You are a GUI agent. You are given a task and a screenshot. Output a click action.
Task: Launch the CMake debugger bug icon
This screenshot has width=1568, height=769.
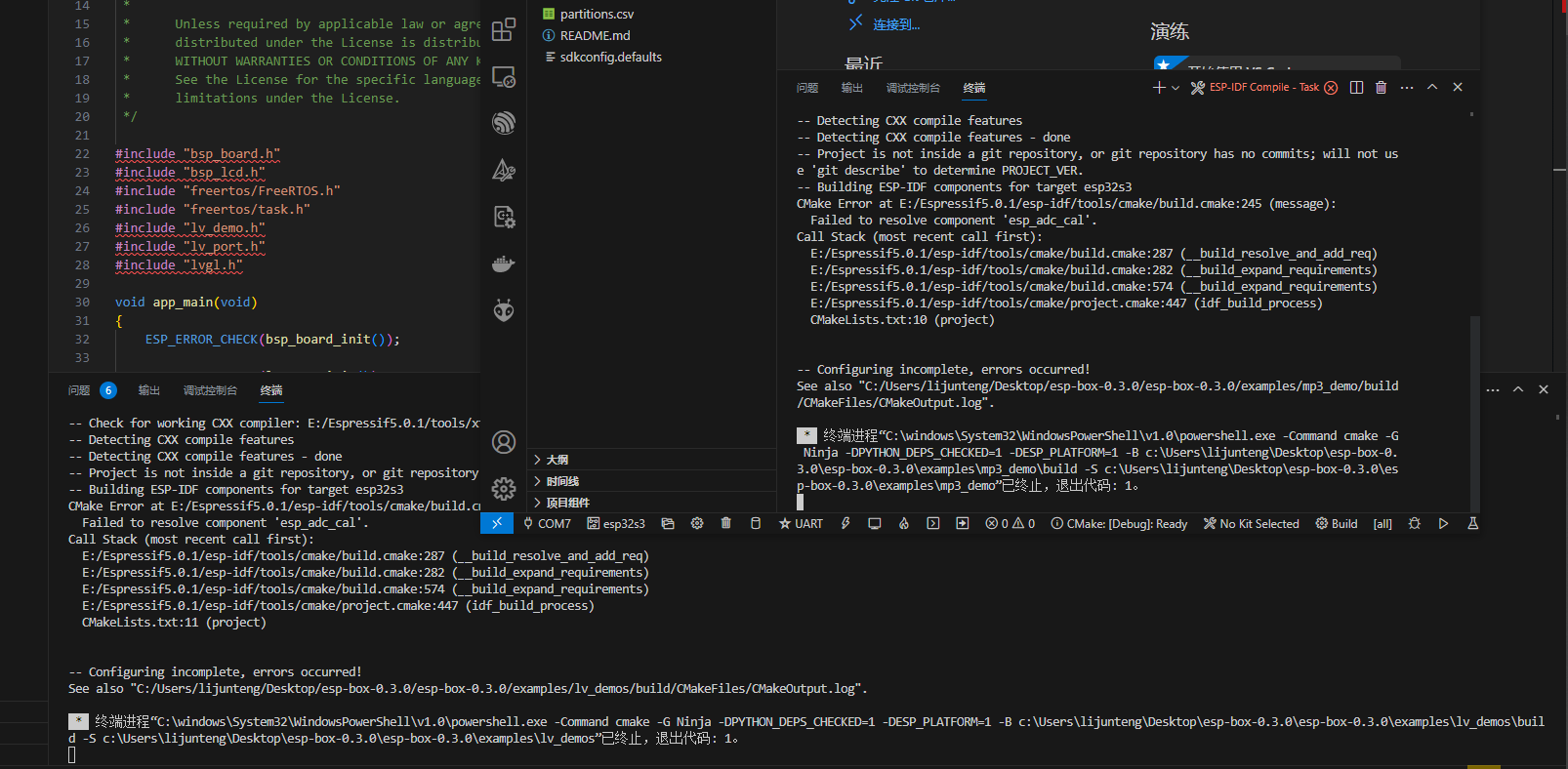tap(1415, 524)
